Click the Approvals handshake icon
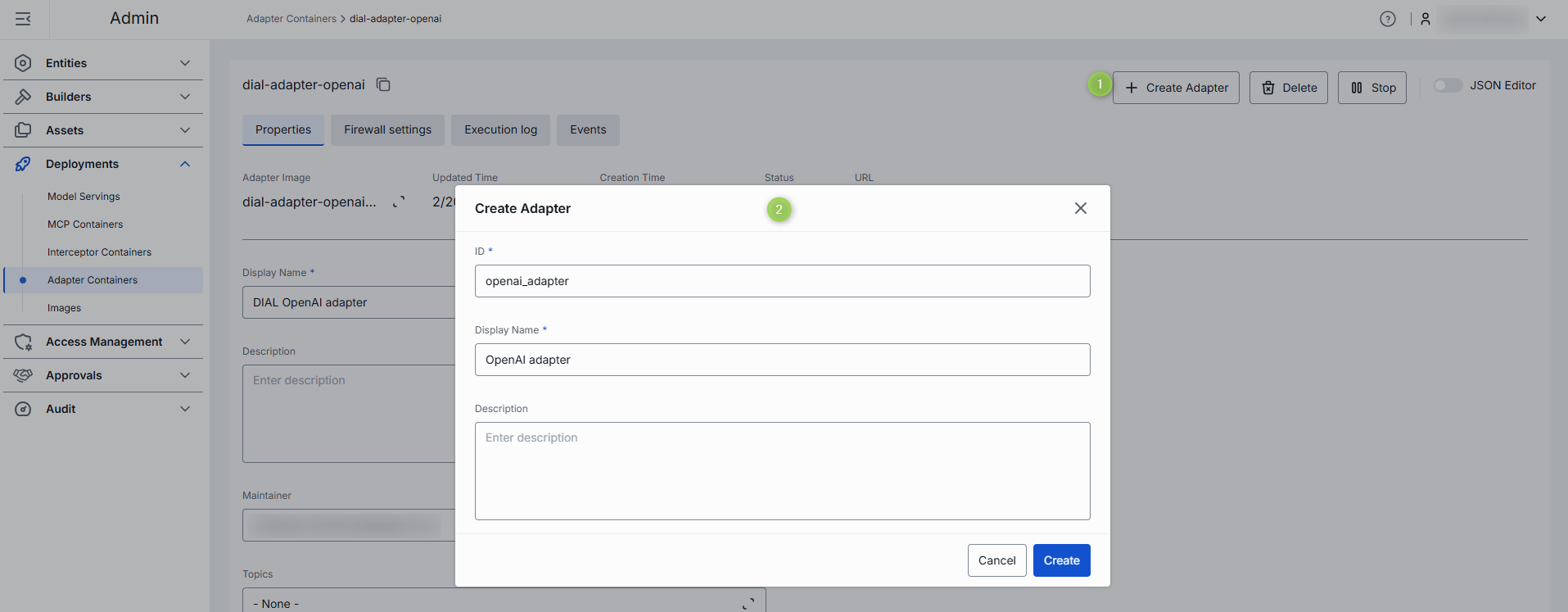 pos(23,375)
